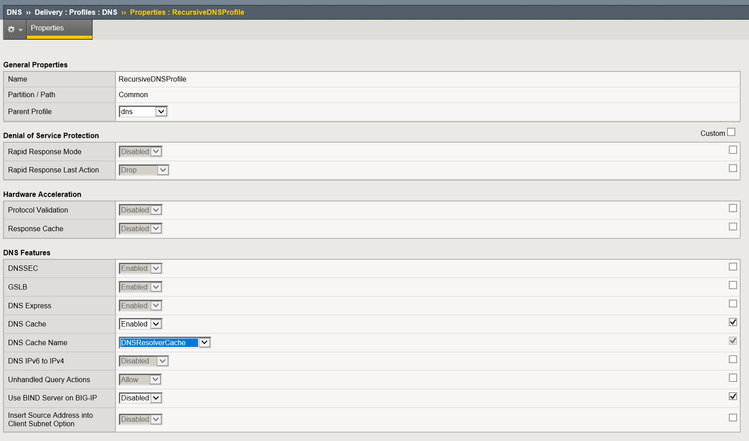The height and width of the screenshot is (441, 749).
Task: Enable custom checkbox for Rapid Response Mode
Action: tap(732, 150)
